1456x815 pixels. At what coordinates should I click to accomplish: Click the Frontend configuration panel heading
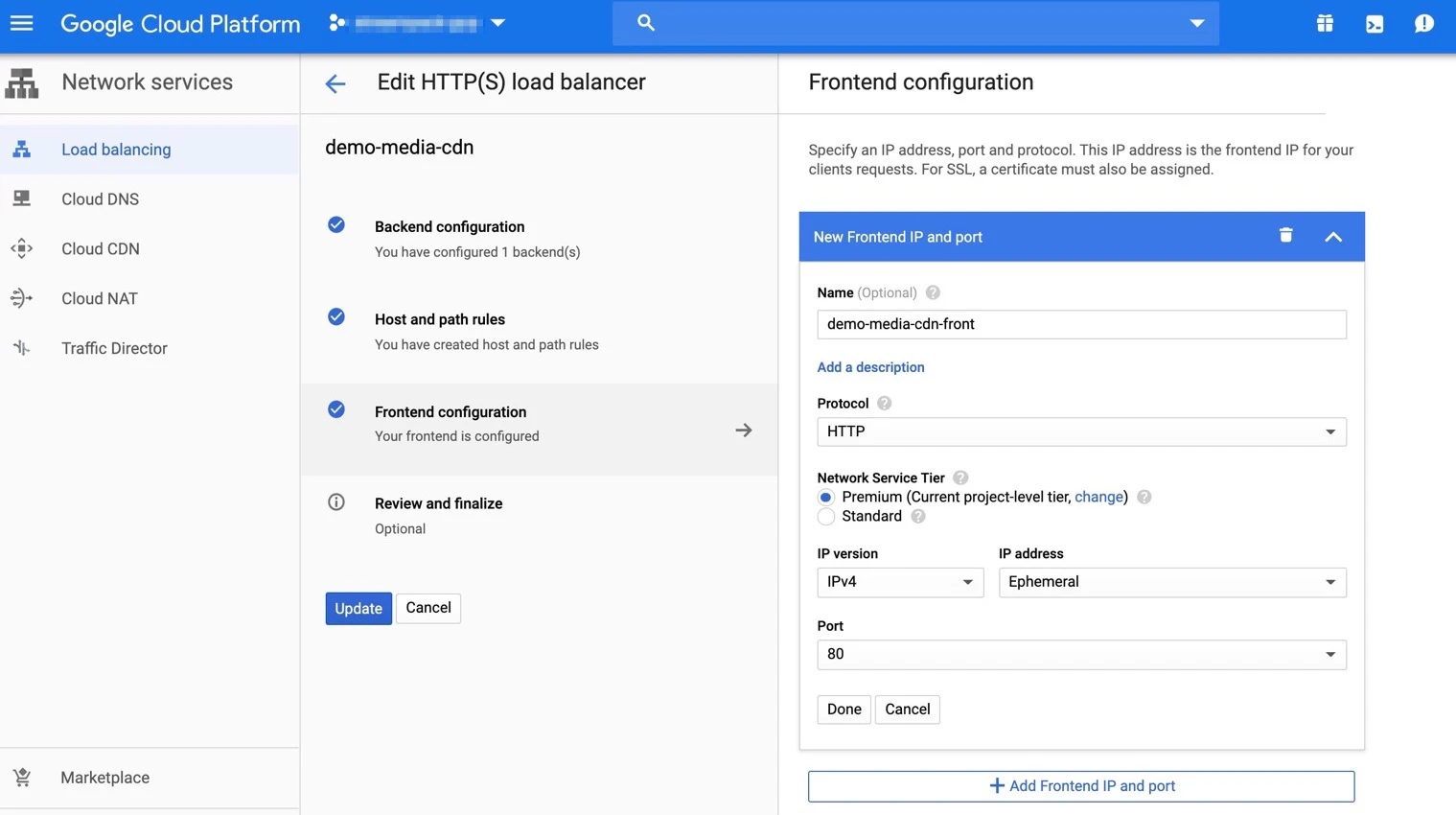(921, 82)
